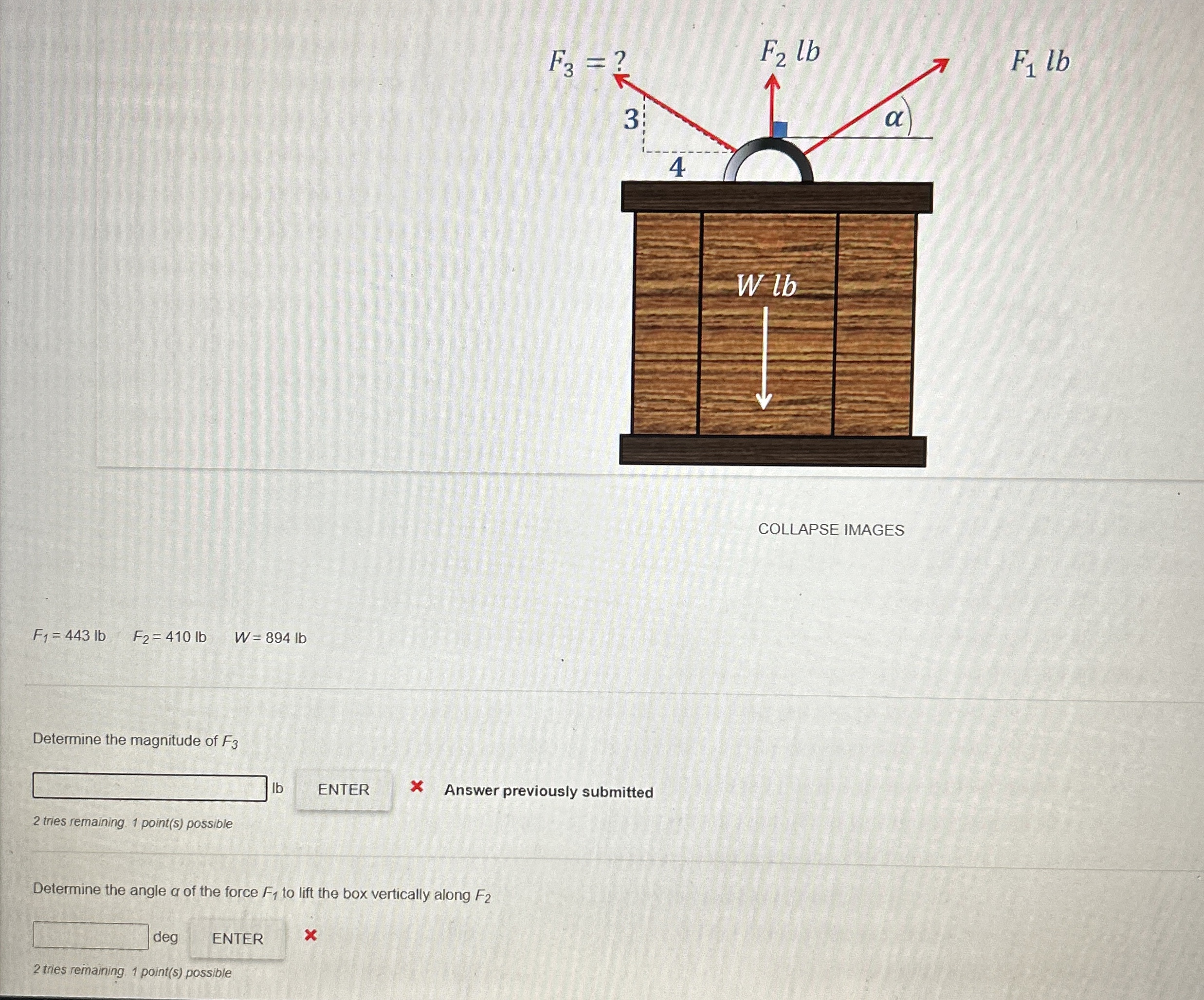1204x1000 pixels.
Task: Click the 'W = 894 lb' given value
Action: click(x=271, y=638)
